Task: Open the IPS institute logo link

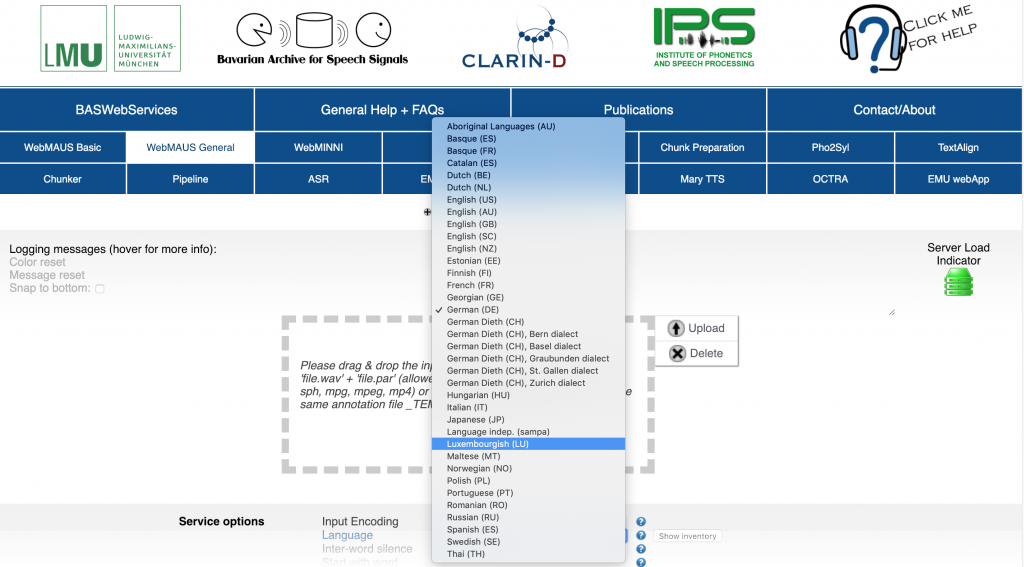Action: 704,38
